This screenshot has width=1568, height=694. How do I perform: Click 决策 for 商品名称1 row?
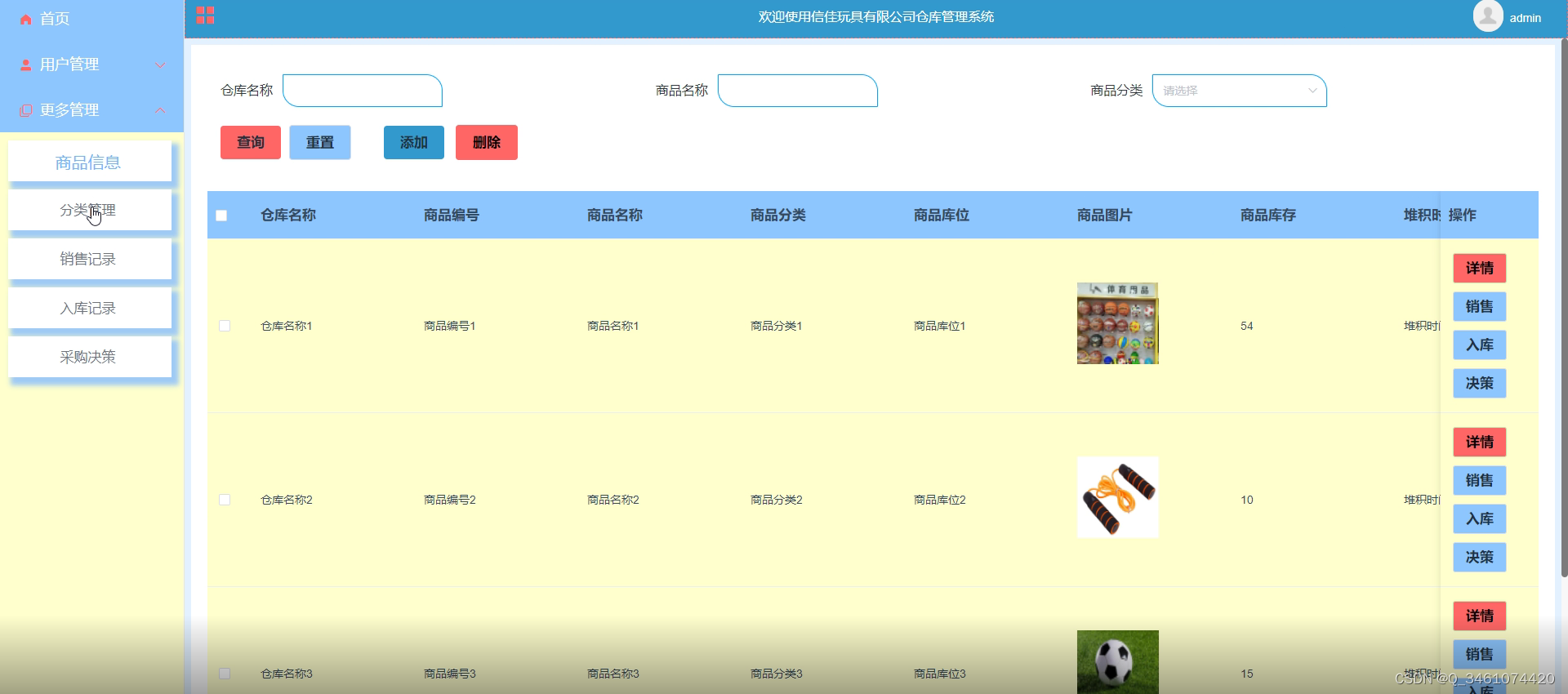click(1479, 383)
